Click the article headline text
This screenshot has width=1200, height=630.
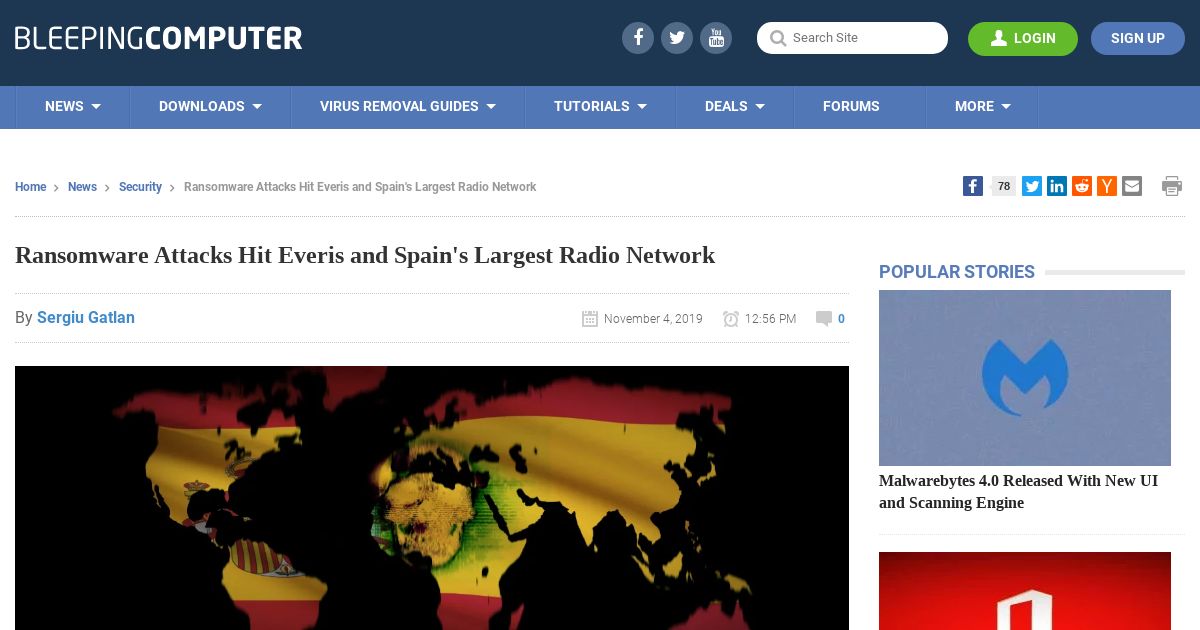pyautogui.click(x=365, y=255)
